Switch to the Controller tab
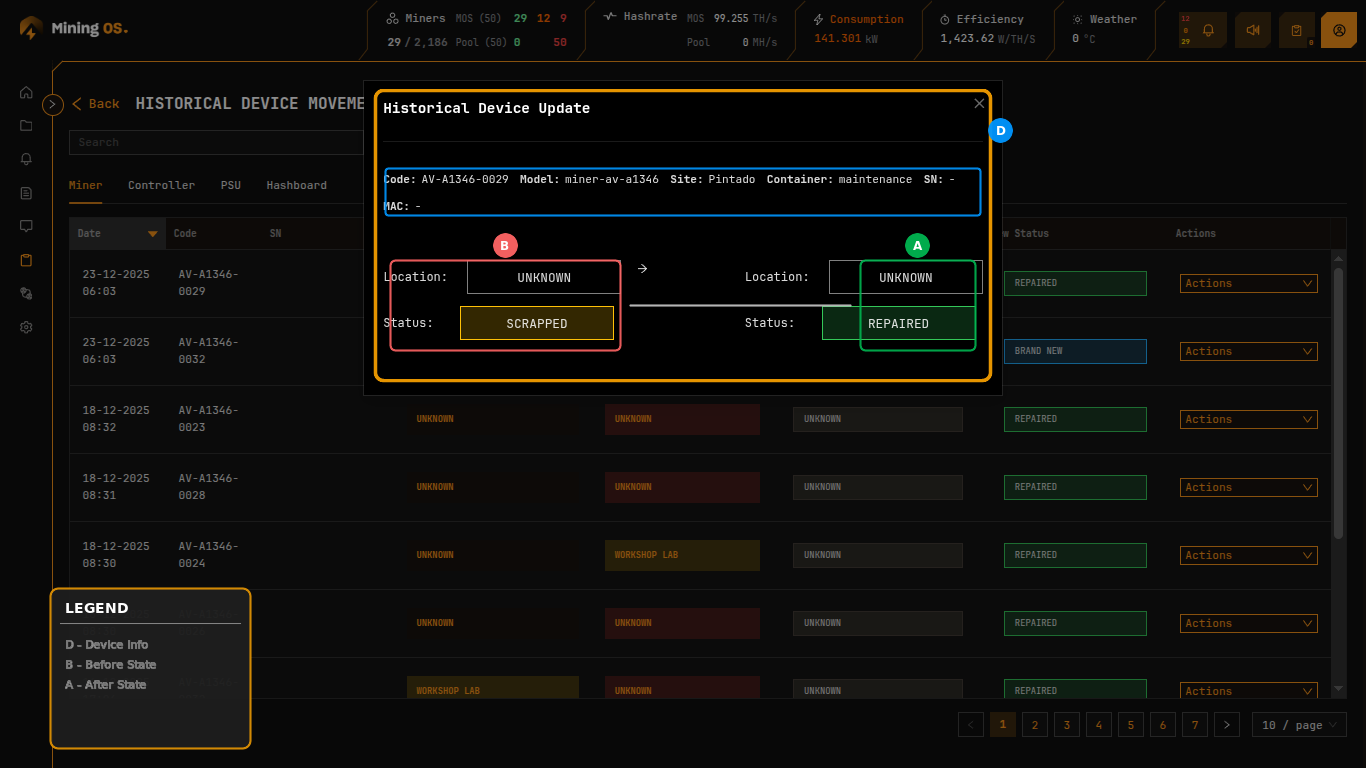Viewport: 1366px width, 768px height. coord(161,185)
